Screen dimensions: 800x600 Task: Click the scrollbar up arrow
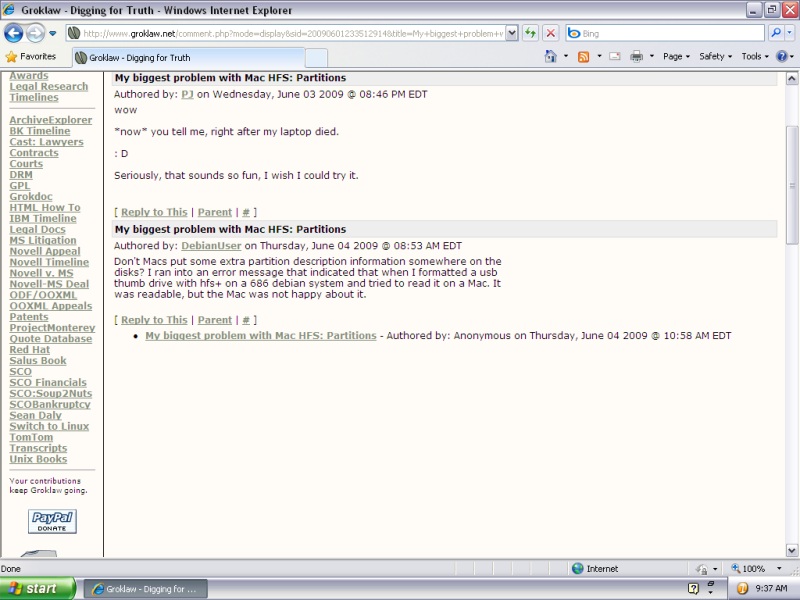click(791, 78)
